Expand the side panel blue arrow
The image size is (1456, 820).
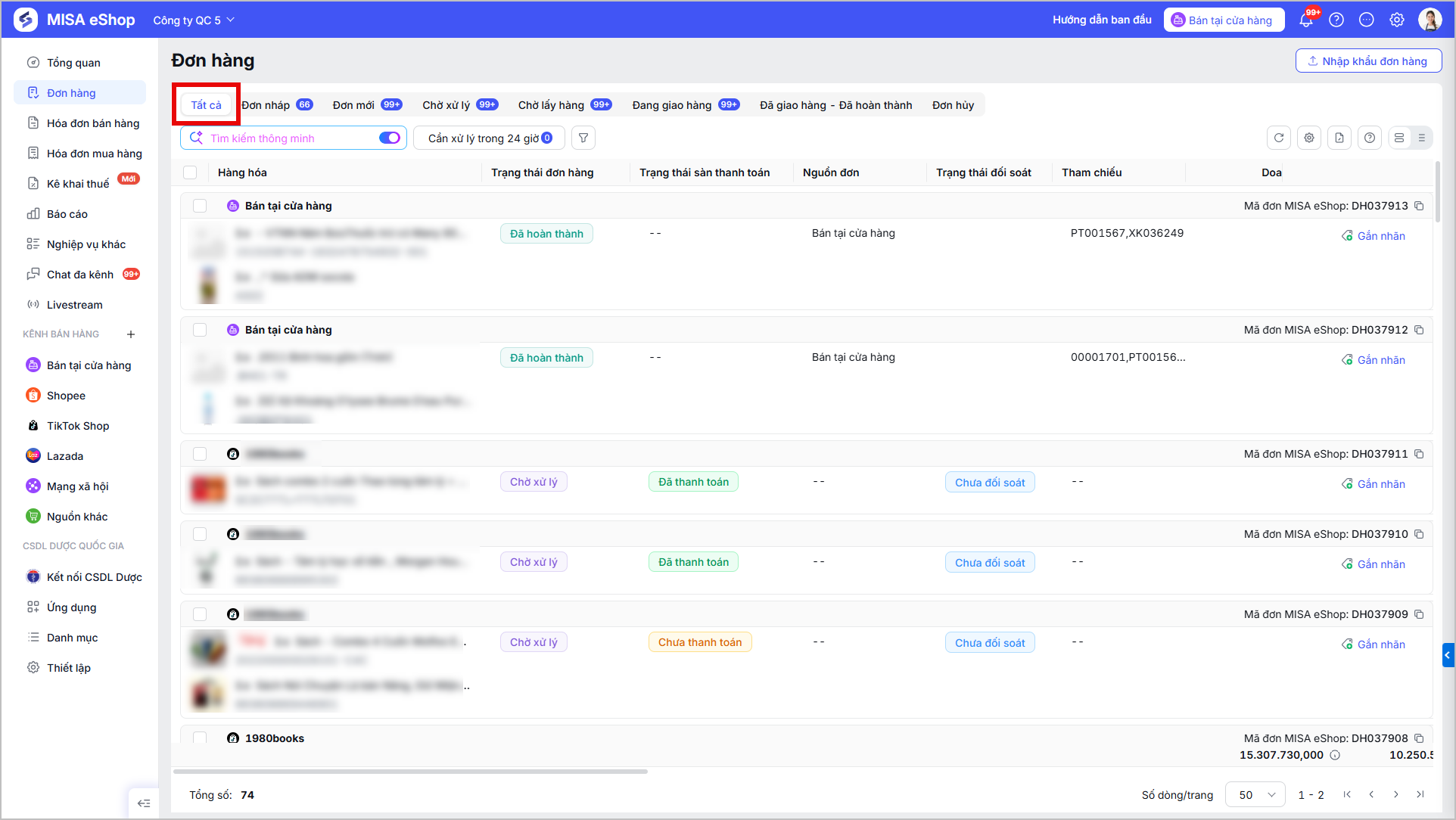(1448, 655)
